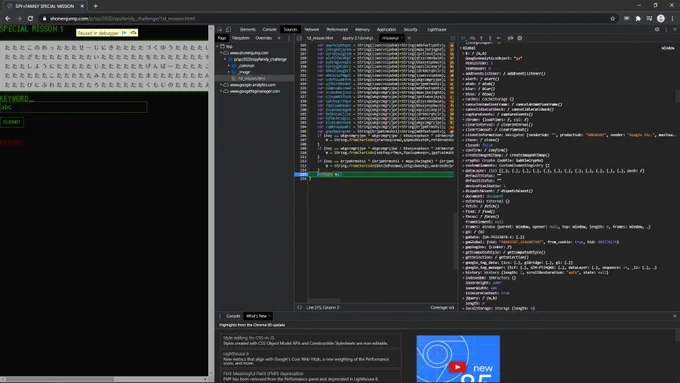Expand the _image folder
Image resolution: width=680 pixels, height=383 pixels.
point(229,72)
